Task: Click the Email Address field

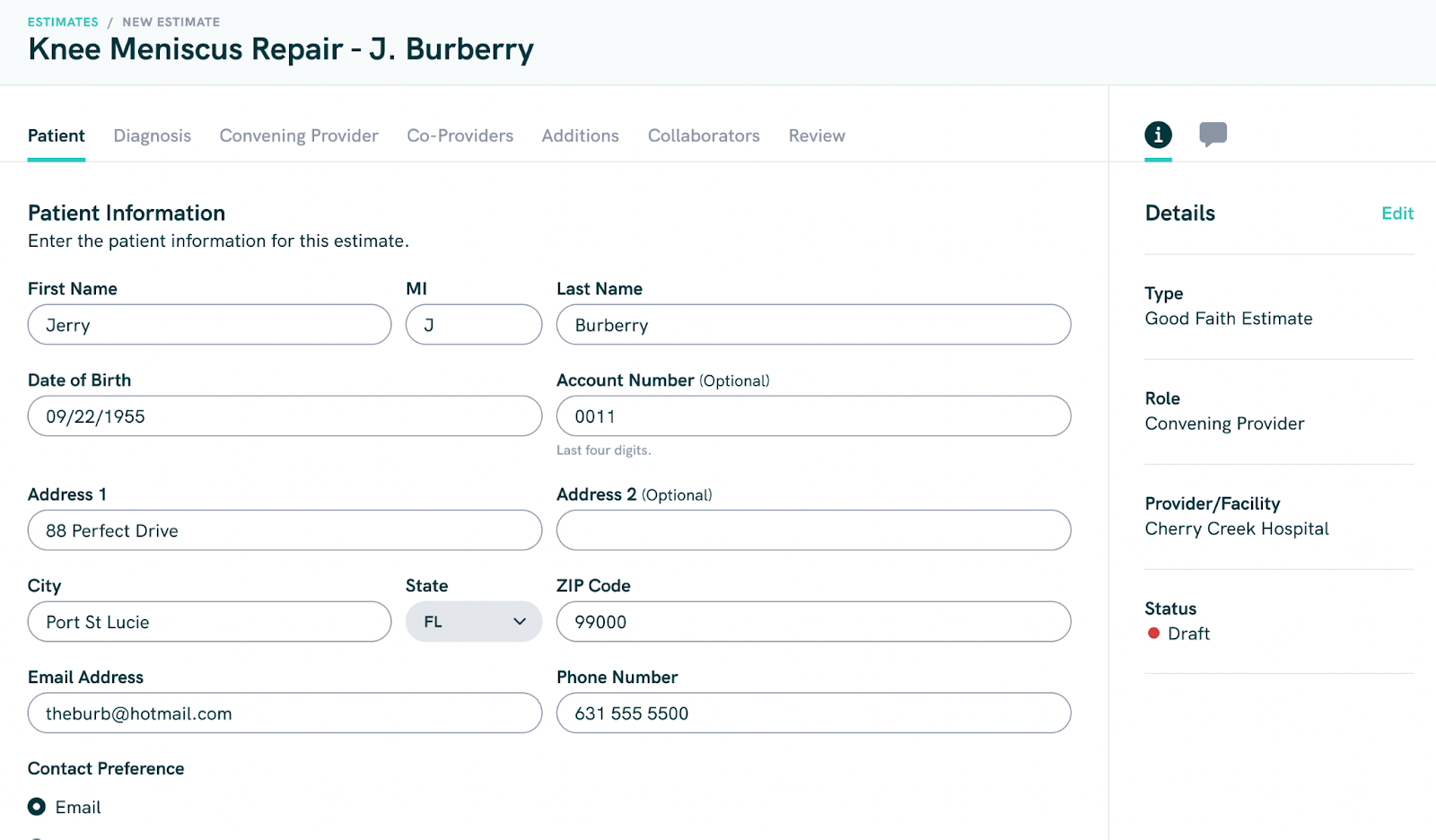Action: pyautogui.click(x=285, y=713)
